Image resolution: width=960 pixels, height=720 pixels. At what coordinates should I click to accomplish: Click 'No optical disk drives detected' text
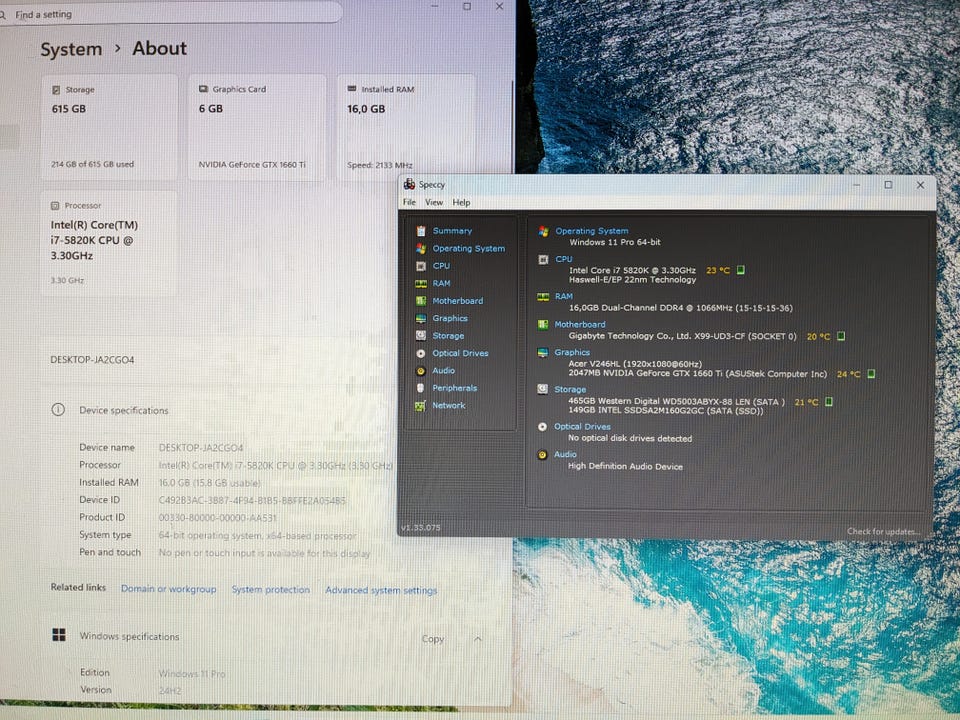(630, 438)
